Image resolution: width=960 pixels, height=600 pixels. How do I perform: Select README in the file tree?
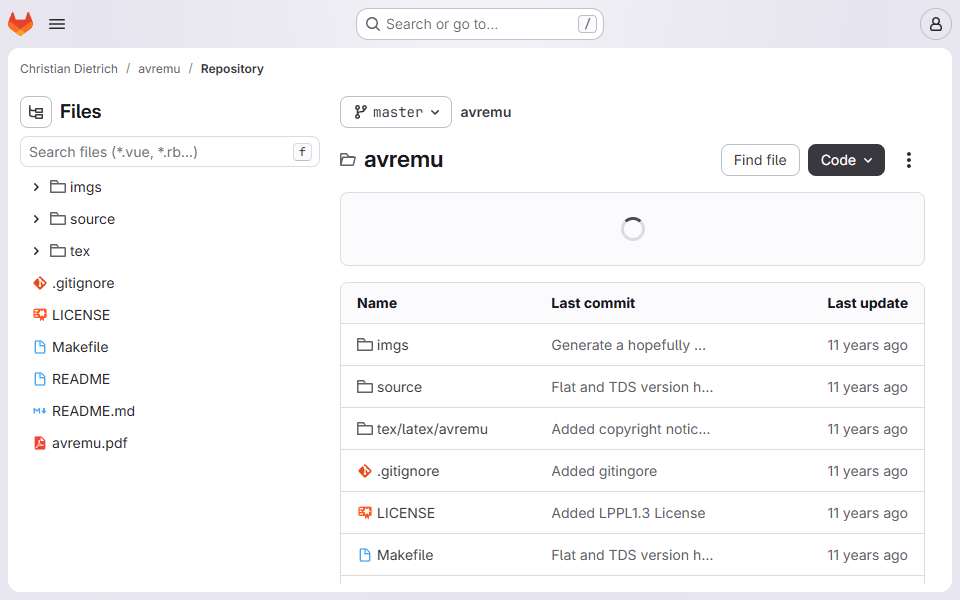[81, 379]
